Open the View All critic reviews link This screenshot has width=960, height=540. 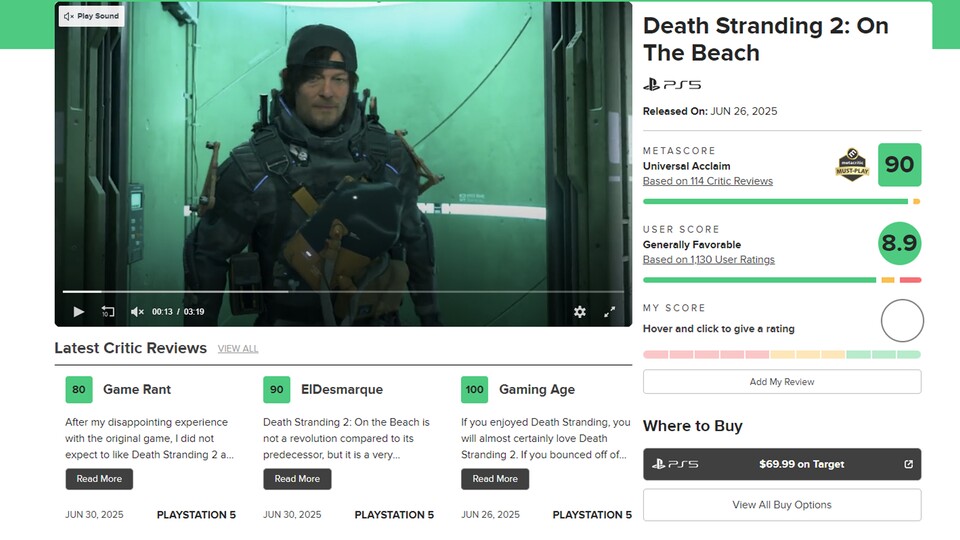(238, 349)
